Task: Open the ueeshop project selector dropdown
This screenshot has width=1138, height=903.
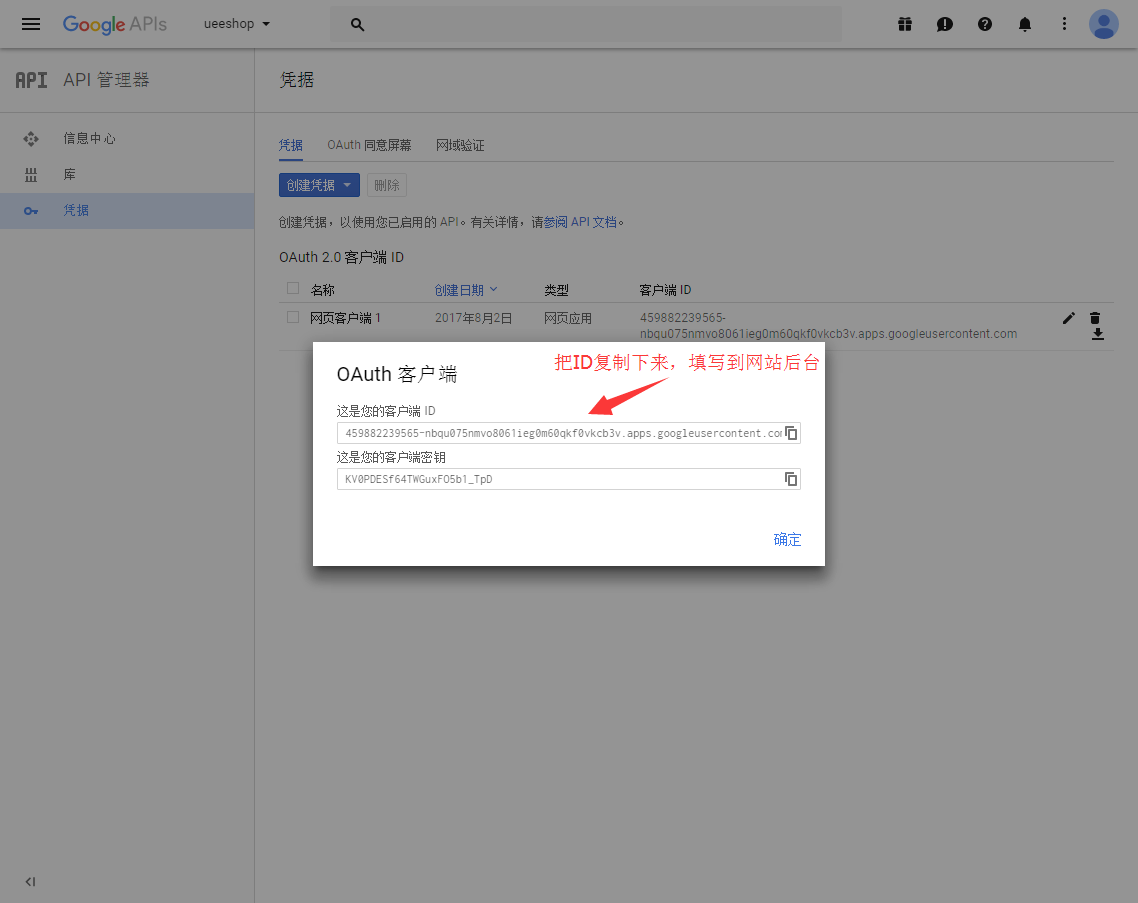Action: pos(237,24)
